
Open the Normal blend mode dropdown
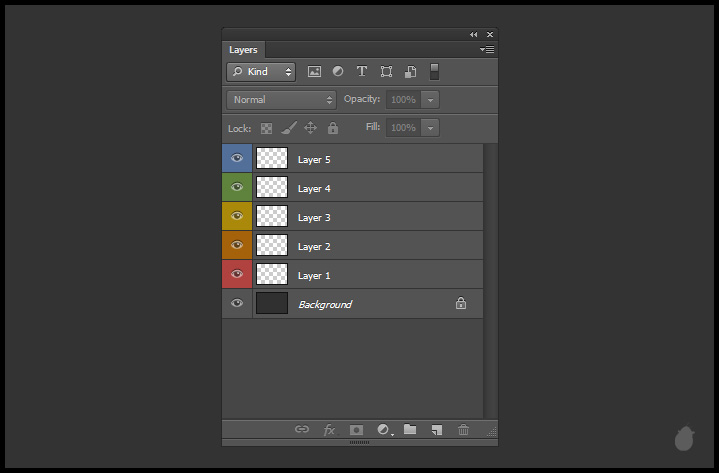[283, 100]
